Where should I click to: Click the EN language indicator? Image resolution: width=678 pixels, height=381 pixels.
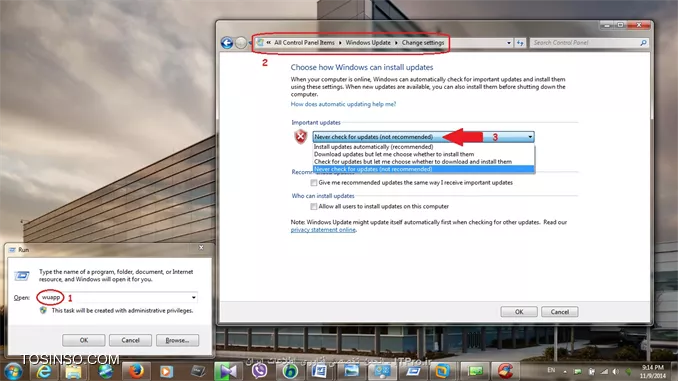click(551, 371)
